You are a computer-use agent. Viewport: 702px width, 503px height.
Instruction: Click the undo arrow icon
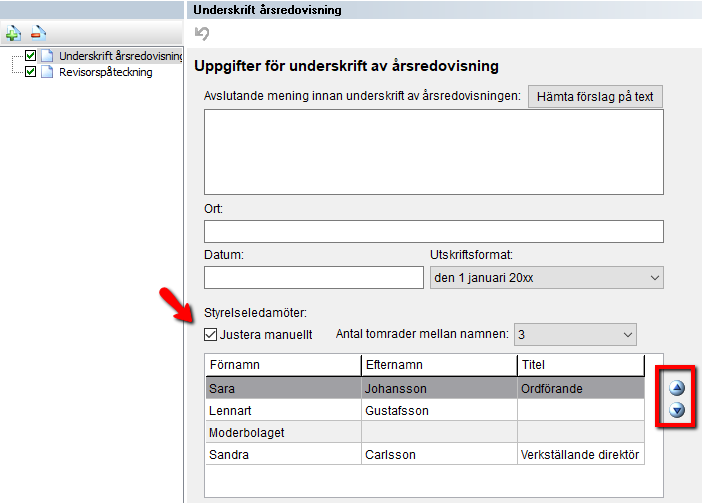[x=203, y=34]
